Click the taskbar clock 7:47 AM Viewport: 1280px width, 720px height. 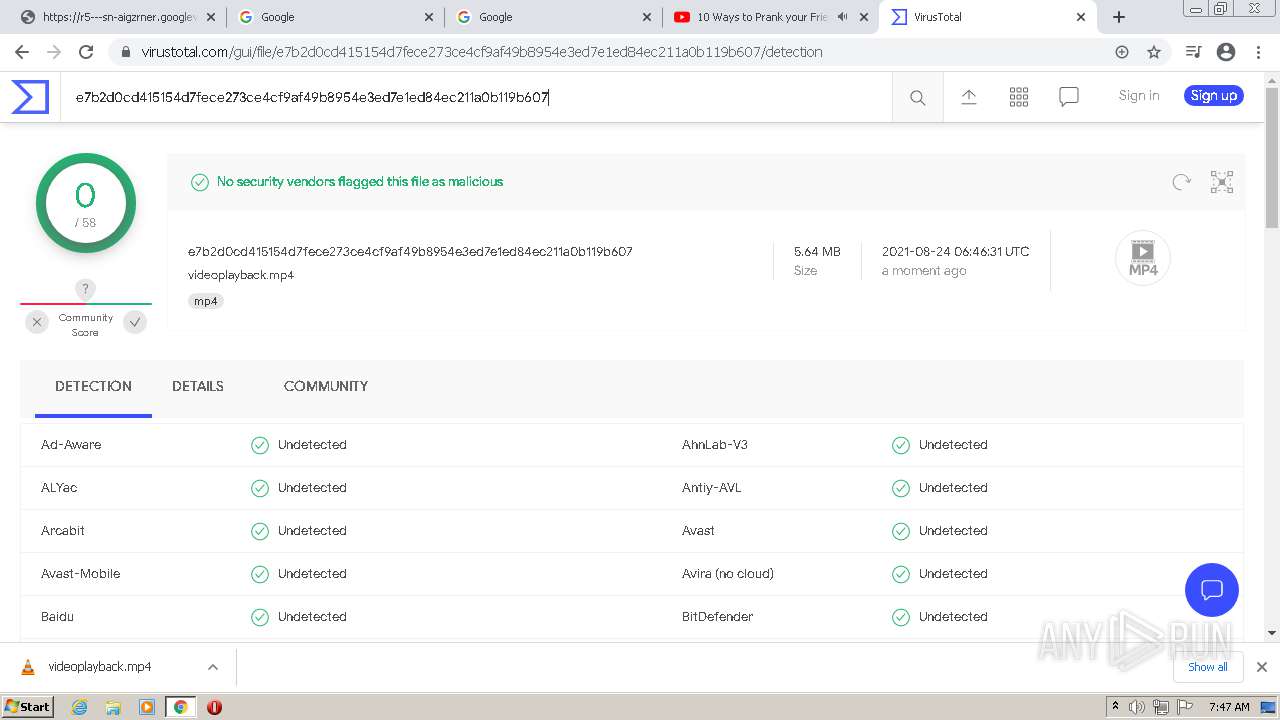[1229, 707]
